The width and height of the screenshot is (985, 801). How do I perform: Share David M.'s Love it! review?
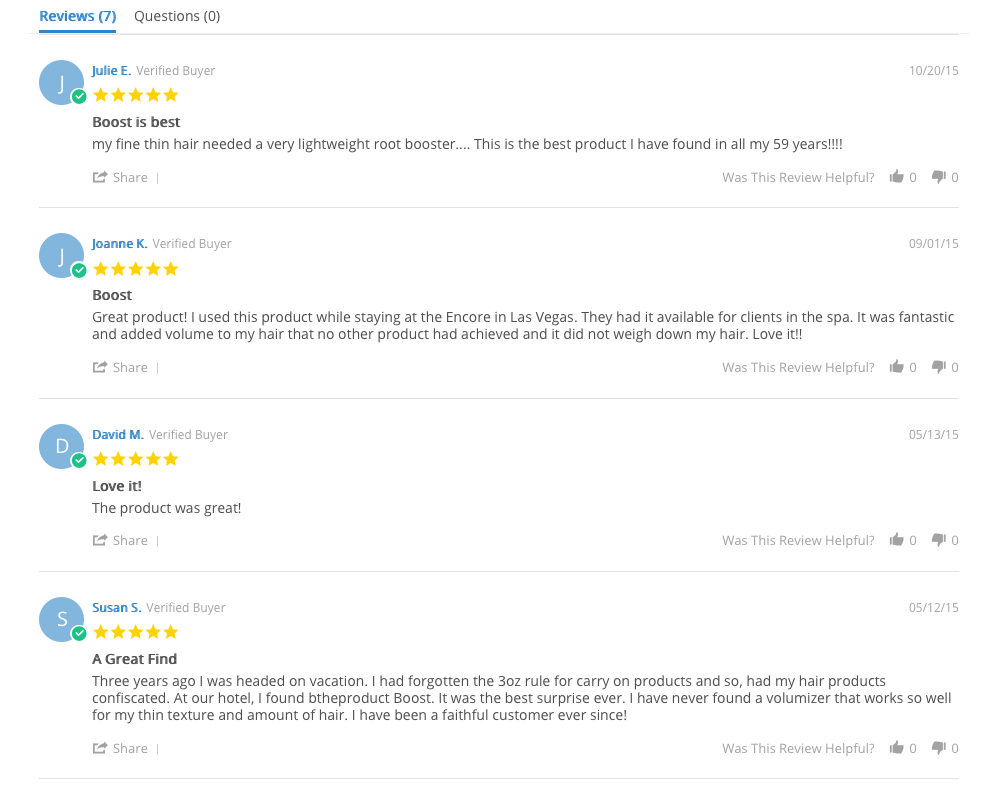click(x=120, y=540)
